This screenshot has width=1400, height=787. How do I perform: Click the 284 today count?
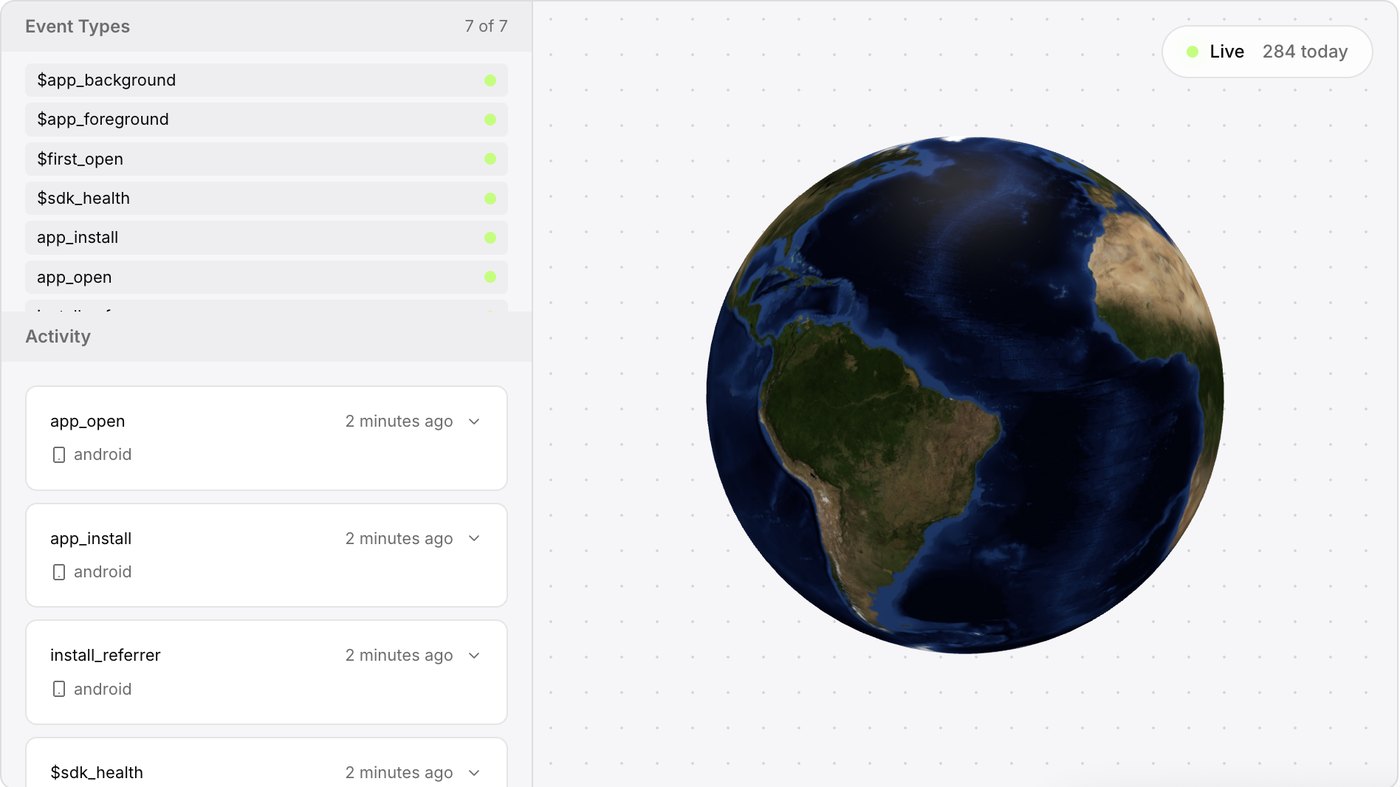1305,52
